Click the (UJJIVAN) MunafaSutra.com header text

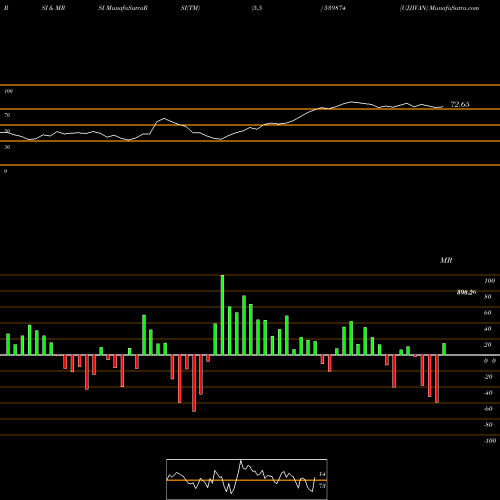tap(439, 8)
